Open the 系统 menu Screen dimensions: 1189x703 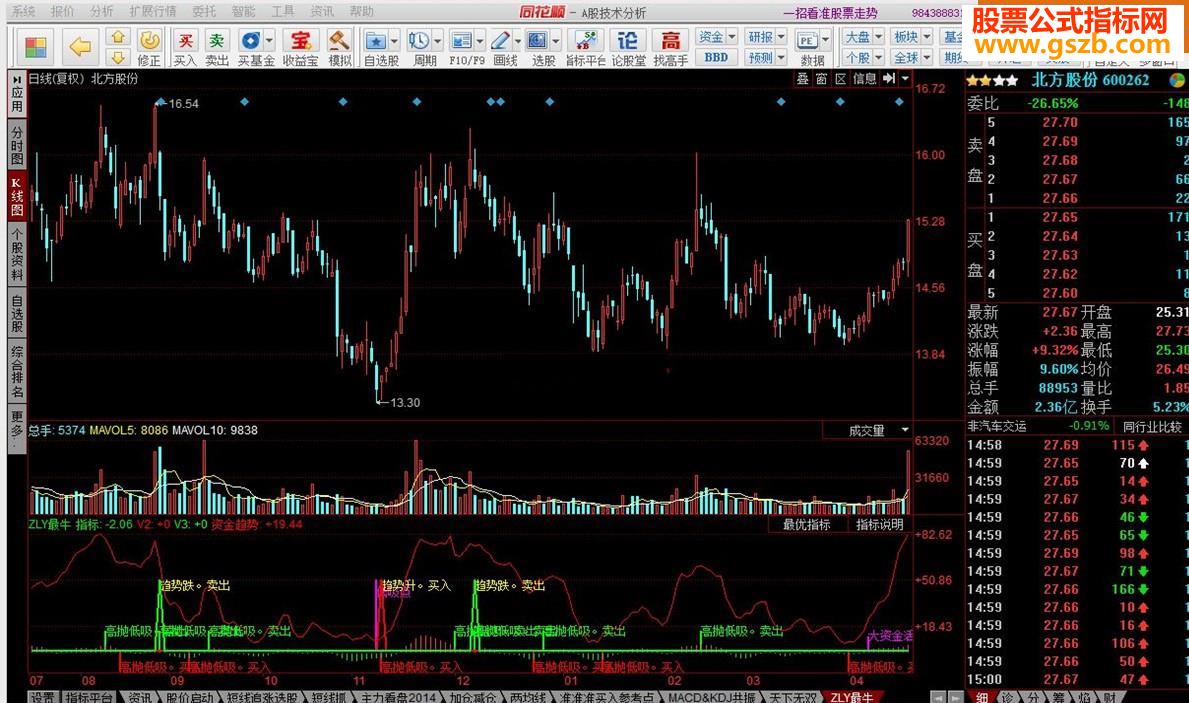[x=24, y=11]
